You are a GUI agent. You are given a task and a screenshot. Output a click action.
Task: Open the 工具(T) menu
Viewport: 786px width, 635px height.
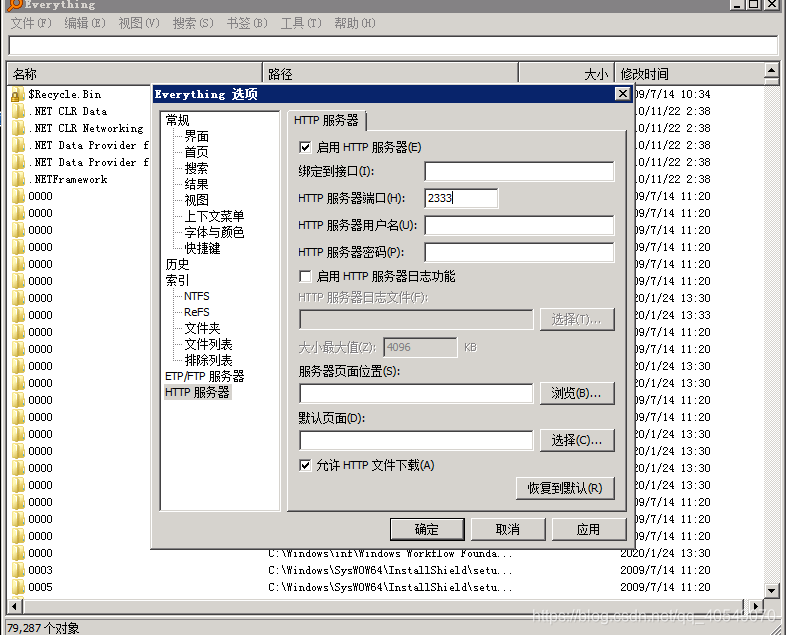point(301,23)
